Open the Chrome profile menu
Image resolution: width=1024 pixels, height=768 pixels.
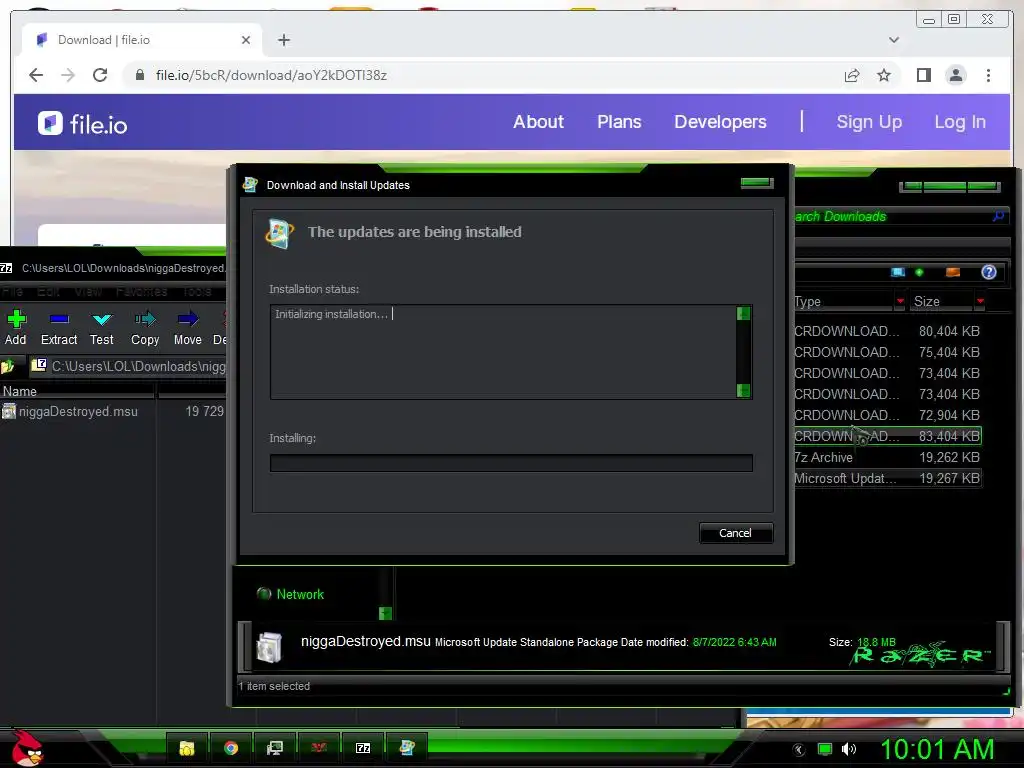(x=955, y=75)
